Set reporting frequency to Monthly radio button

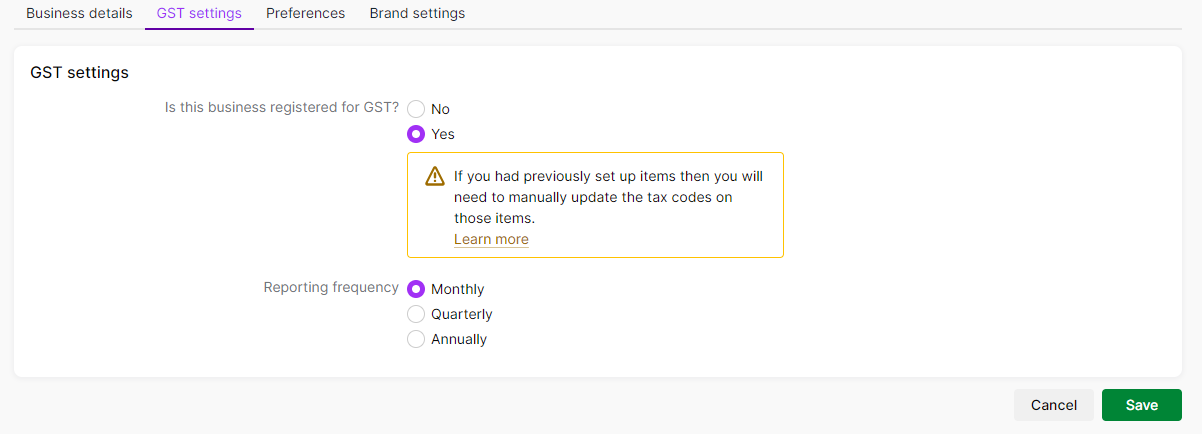point(416,289)
